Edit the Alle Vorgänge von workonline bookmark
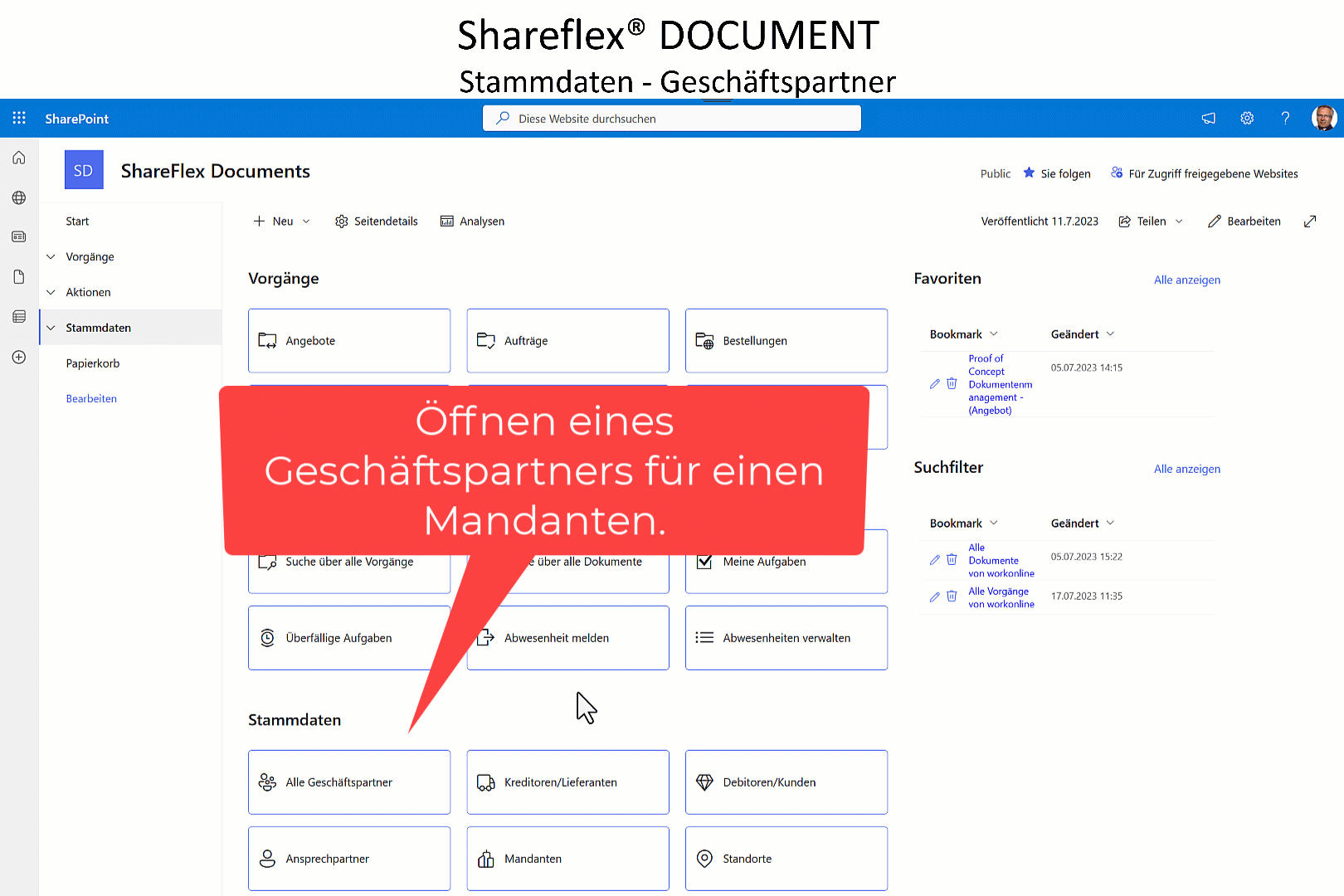Viewport: 1344px width, 896px height. (935, 597)
